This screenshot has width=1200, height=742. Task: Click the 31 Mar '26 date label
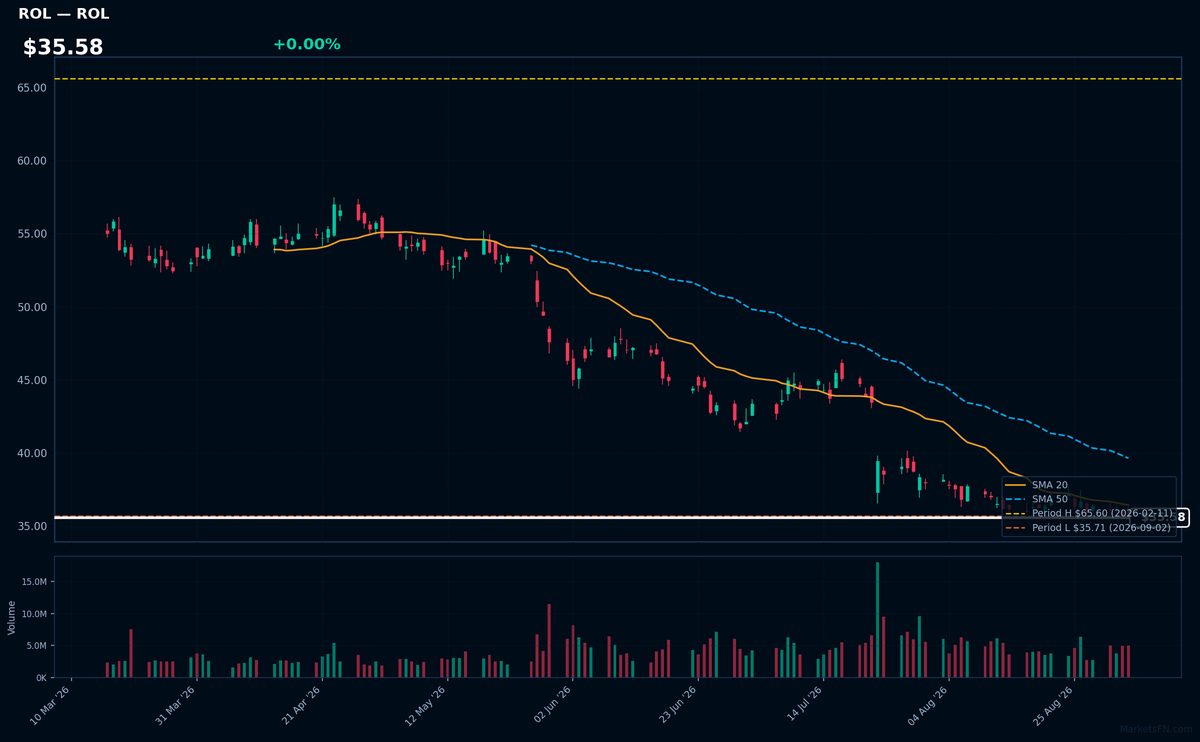pyautogui.click(x=176, y=705)
